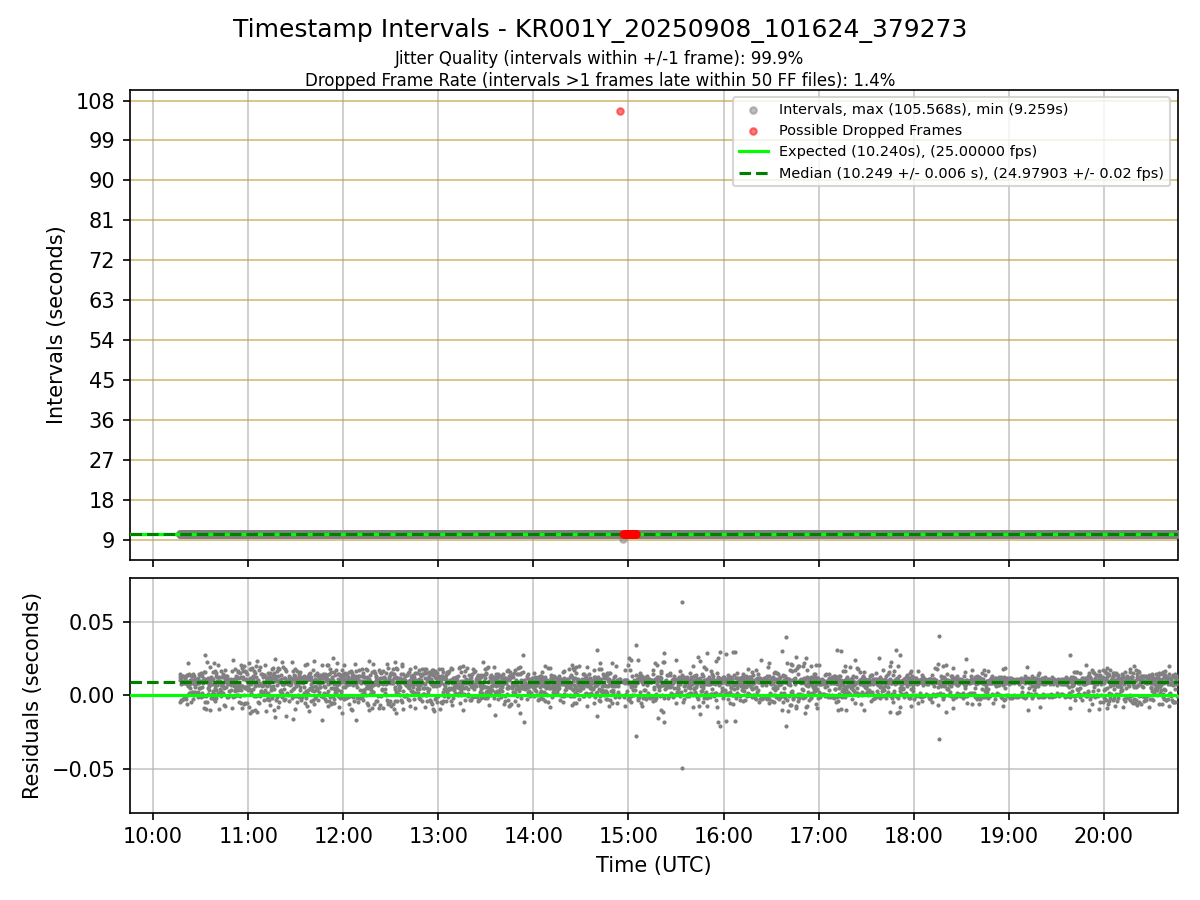The width and height of the screenshot is (1200, 900).
Task: Select the red outlier point near 105 seconds
Action: (620, 111)
